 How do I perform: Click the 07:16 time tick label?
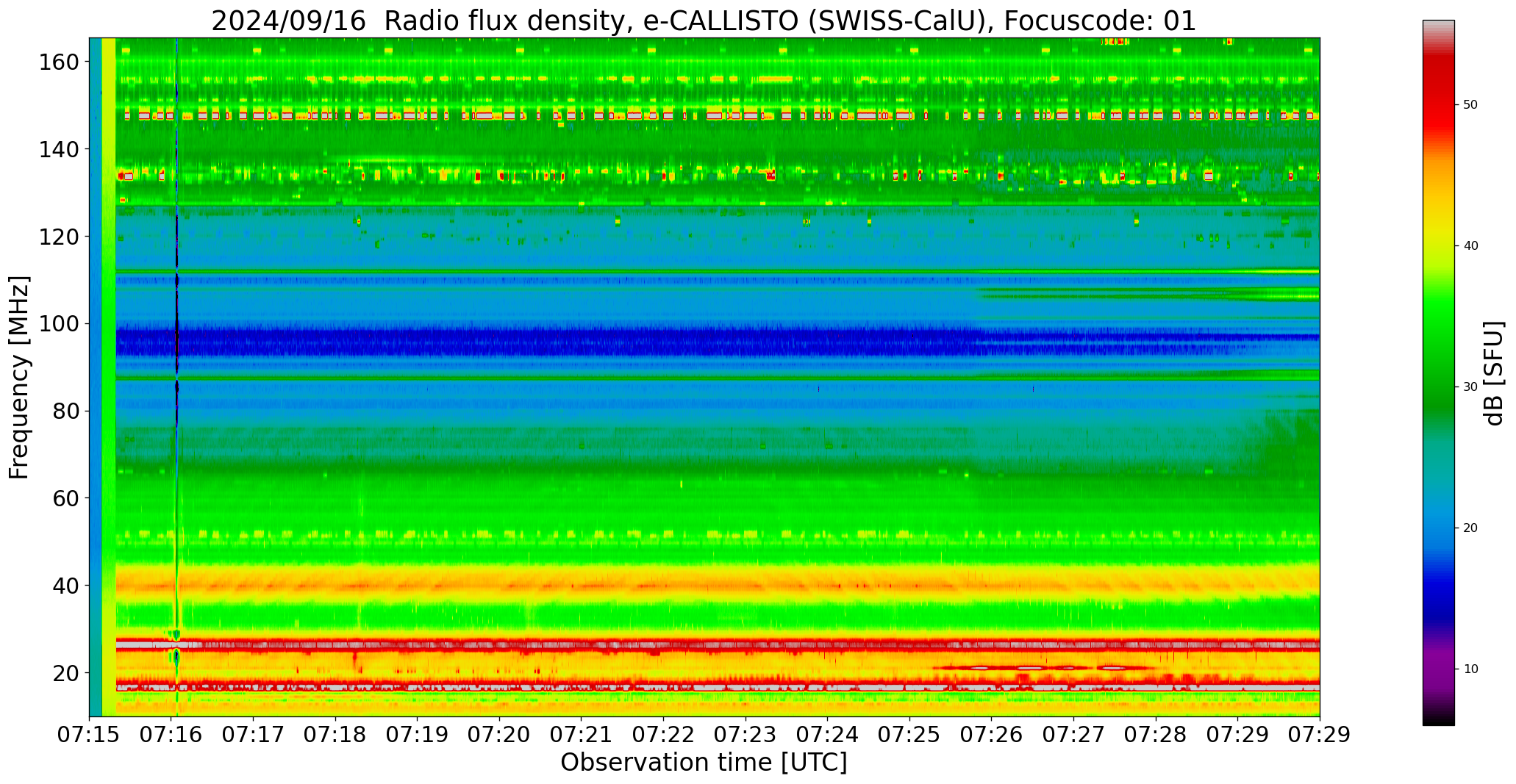tap(171, 735)
